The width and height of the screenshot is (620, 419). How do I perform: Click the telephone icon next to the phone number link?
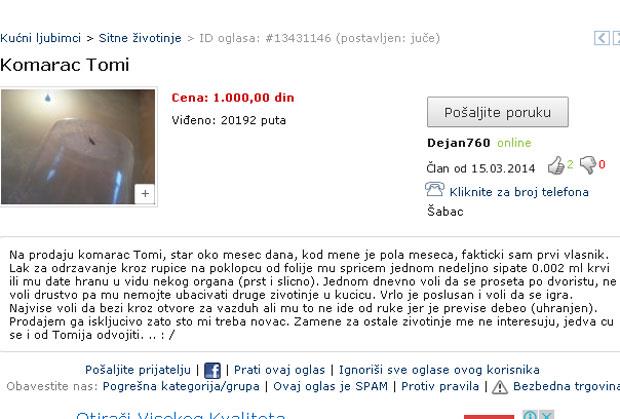435,189
